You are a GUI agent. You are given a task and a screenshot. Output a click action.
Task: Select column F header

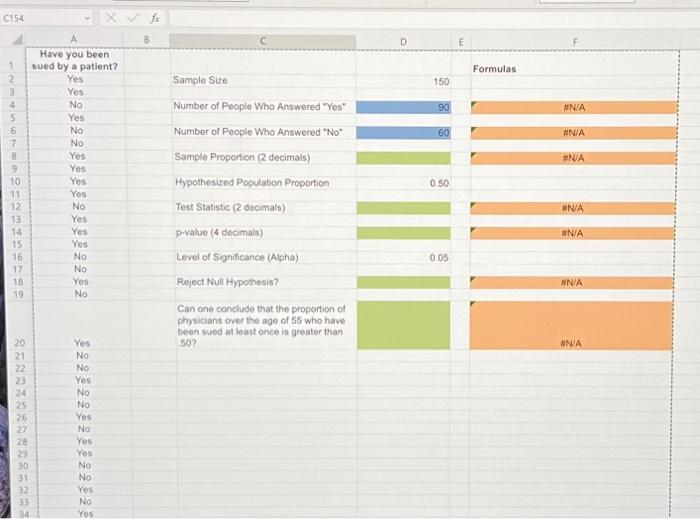tap(575, 42)
